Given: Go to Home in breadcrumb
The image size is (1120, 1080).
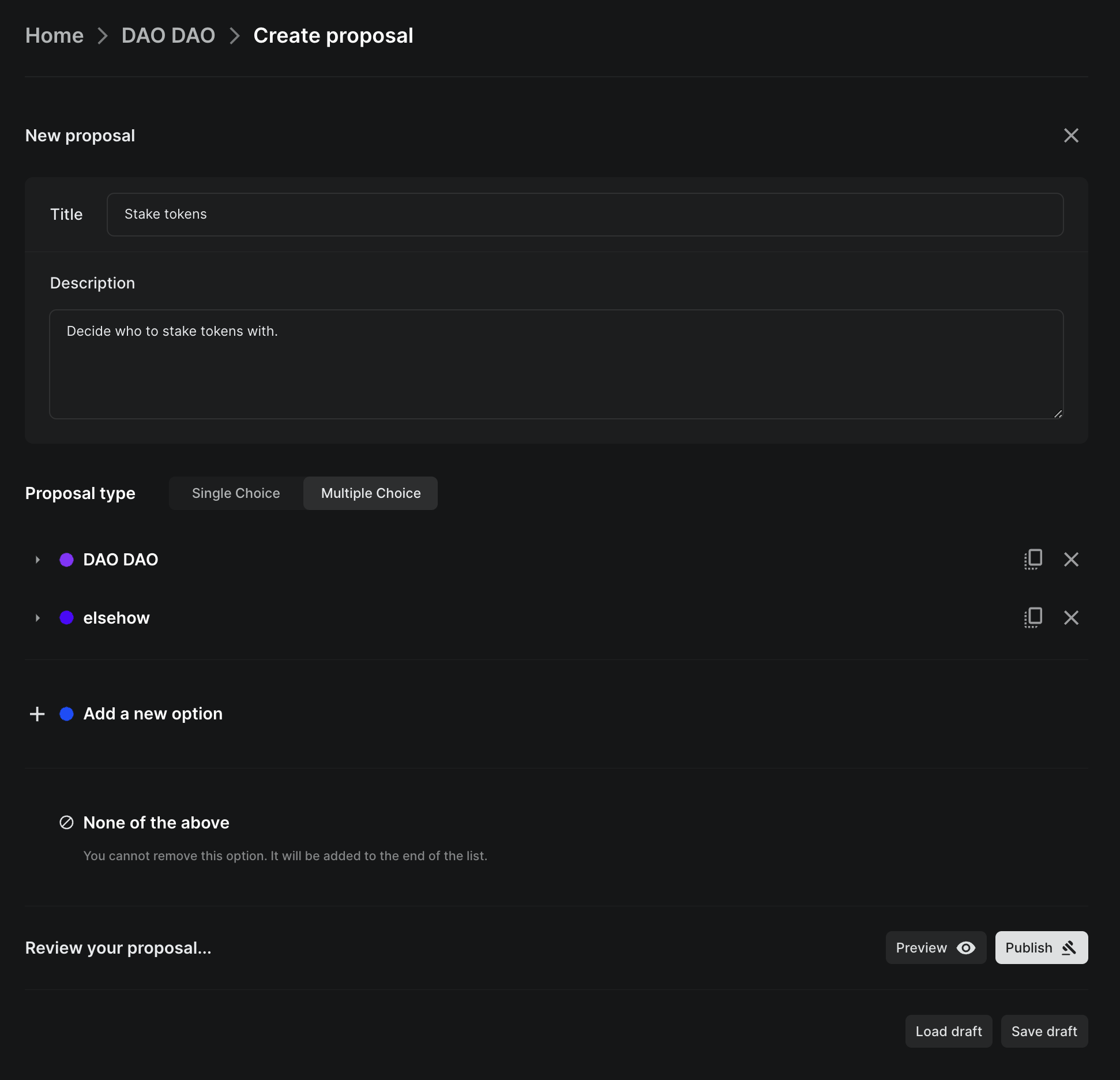Looking at the screenshot, I should [54, 36].
